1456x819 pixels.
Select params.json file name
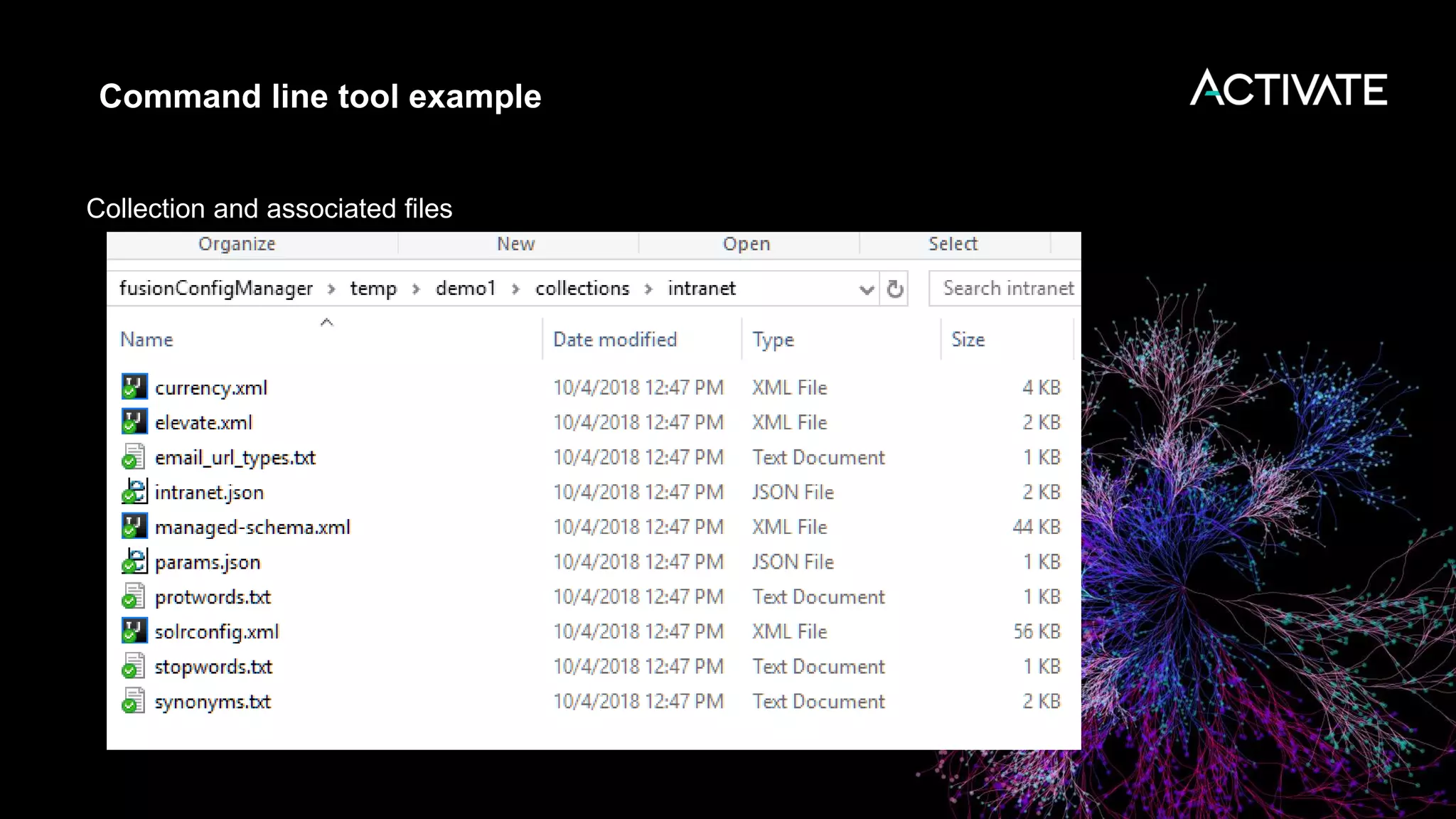click(208, 562)
